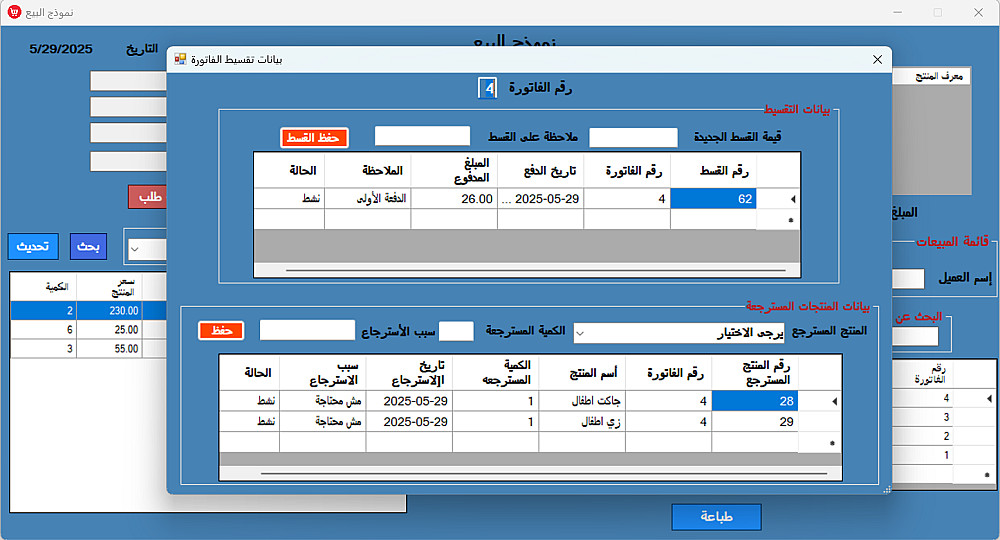This screenshot has width=1000, height=540.
Task: Click the تحديث button in main window
Action: 33,246
